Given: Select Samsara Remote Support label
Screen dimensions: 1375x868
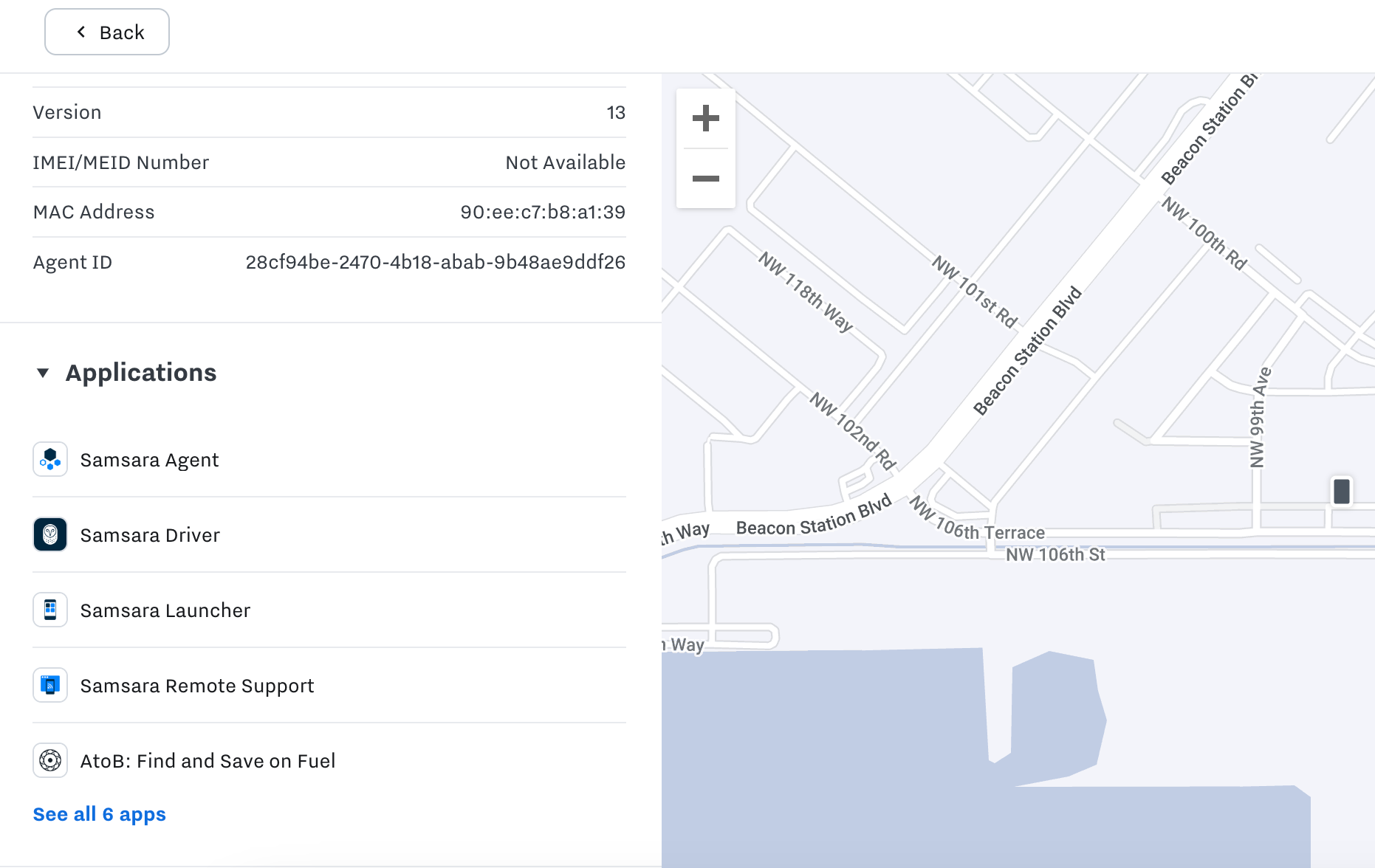Looking at the screenshot, I should click(197, 686).
